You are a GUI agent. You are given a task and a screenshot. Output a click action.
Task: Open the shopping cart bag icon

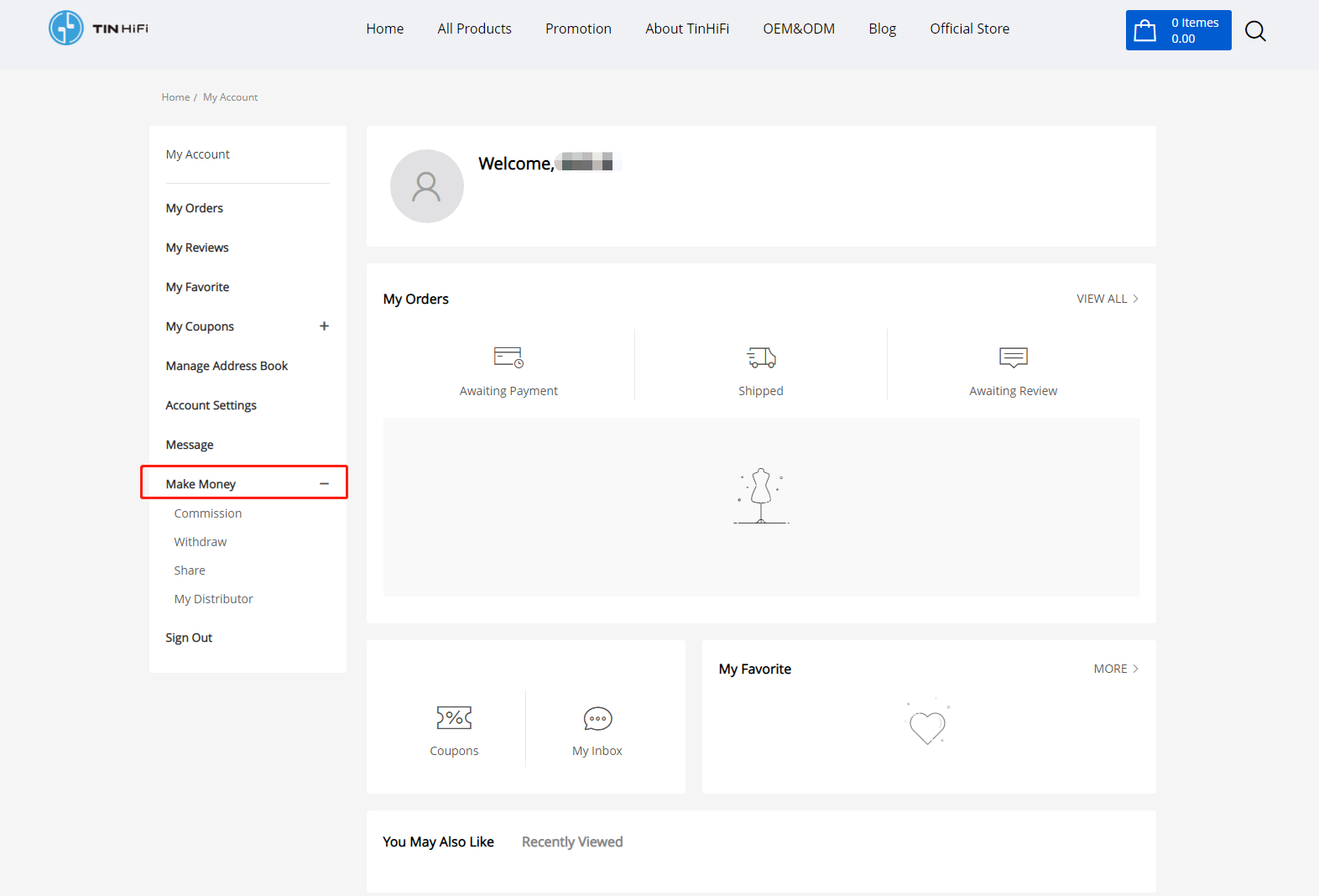click(1144, 31)
